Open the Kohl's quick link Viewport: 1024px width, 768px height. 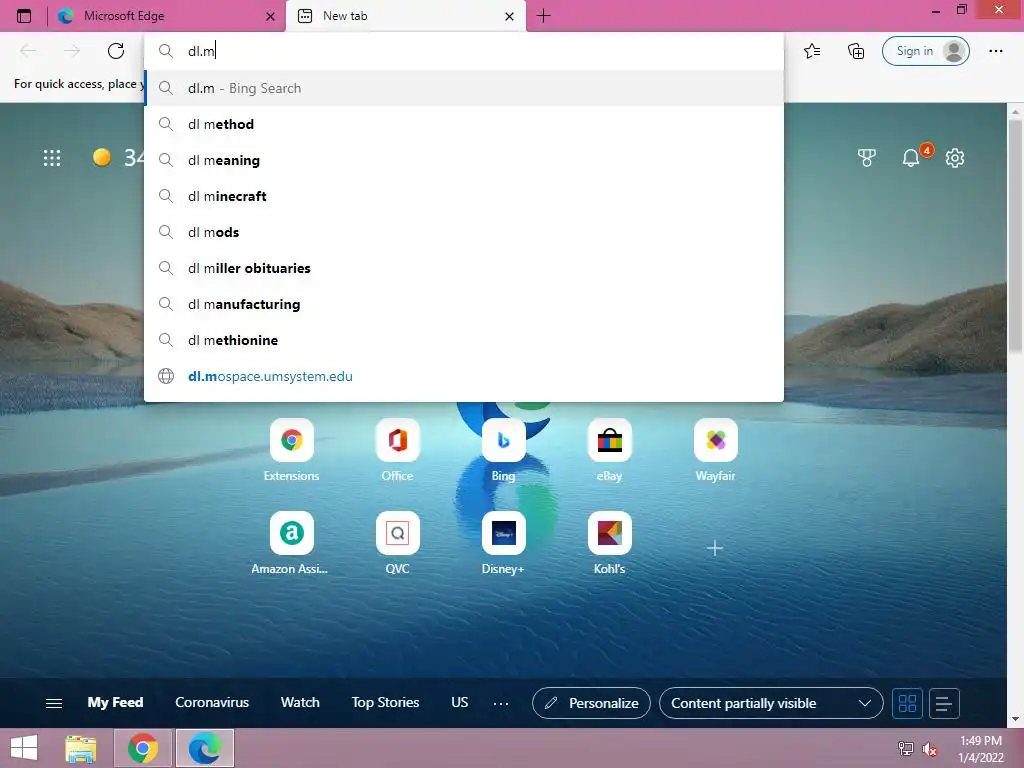[x=609, y=543]
